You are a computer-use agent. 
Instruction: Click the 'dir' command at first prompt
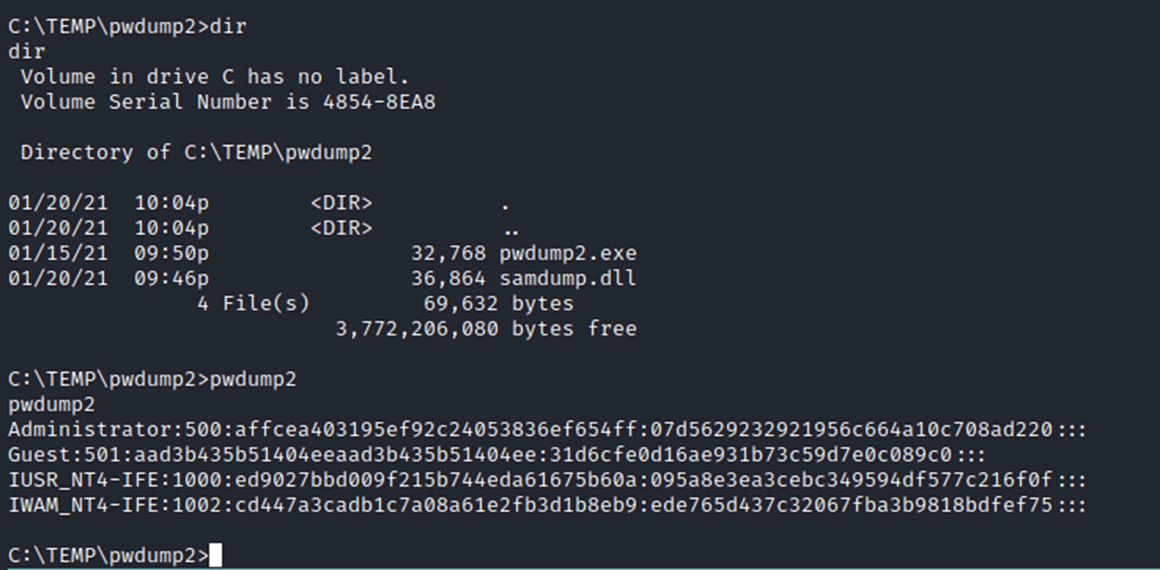point(228,27)
